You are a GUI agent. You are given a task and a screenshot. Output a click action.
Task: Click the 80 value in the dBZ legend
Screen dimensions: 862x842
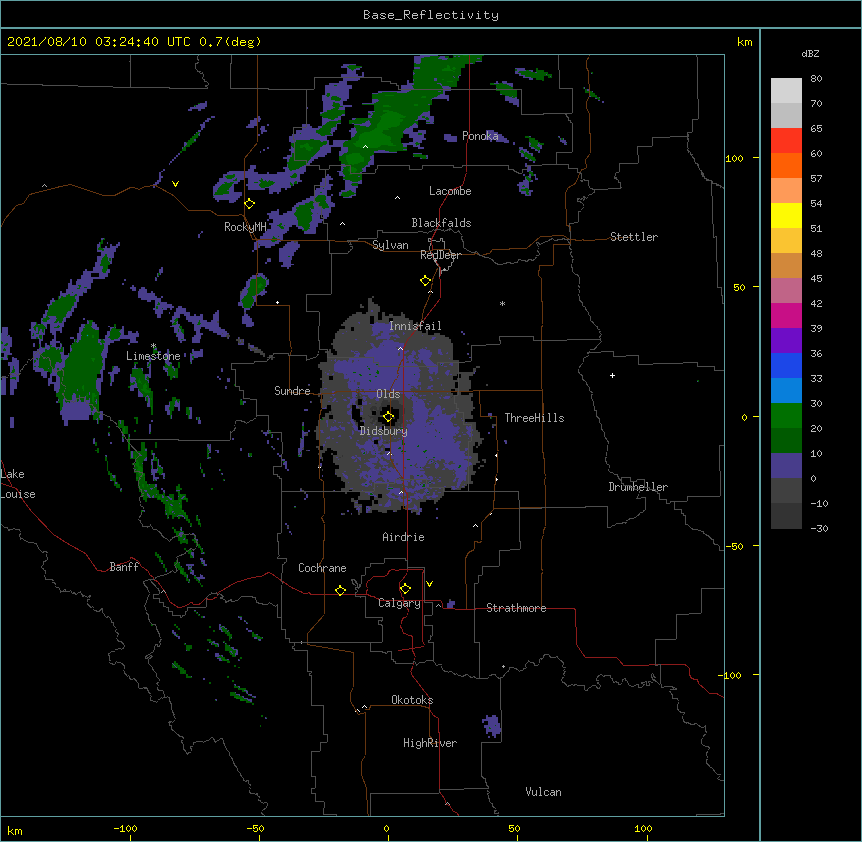(816, 79)
